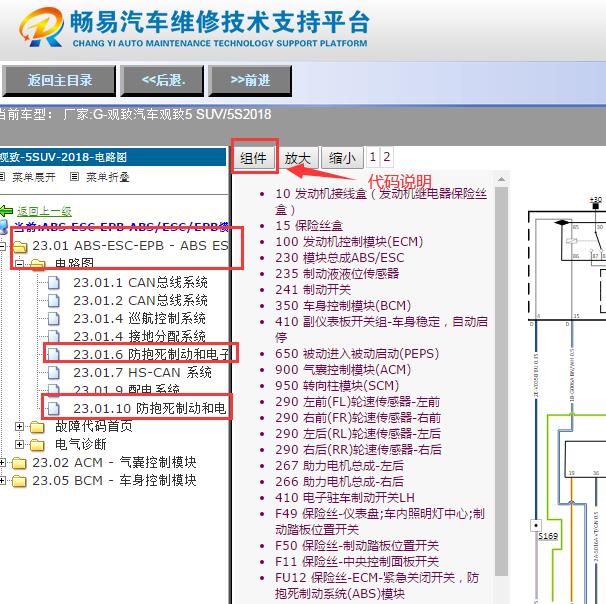
Task: Click the 菜单折叠 list icon
Action: coord(75,177)
